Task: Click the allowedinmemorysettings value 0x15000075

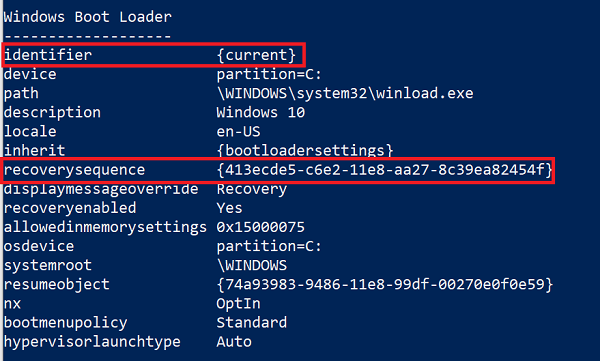Action: point(261,227)
